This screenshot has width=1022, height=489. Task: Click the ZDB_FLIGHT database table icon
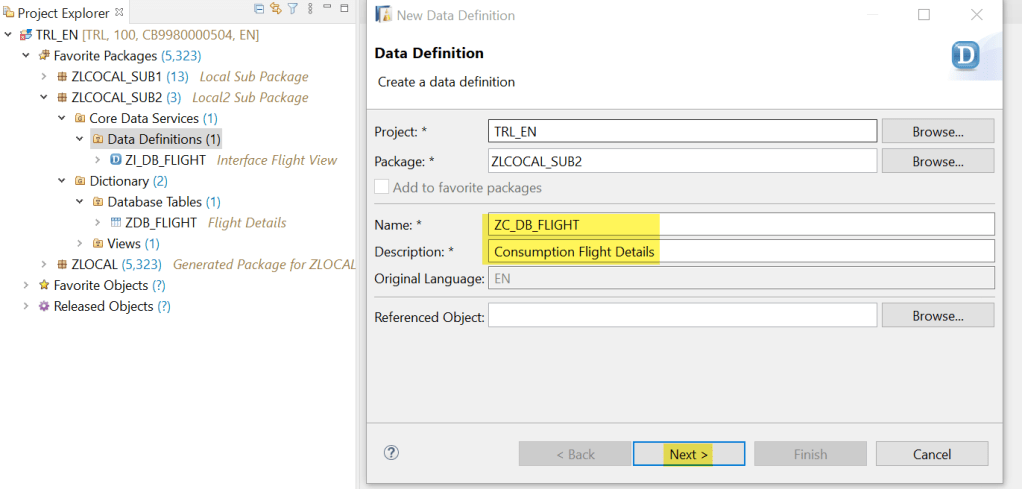[x=115, y=223]
